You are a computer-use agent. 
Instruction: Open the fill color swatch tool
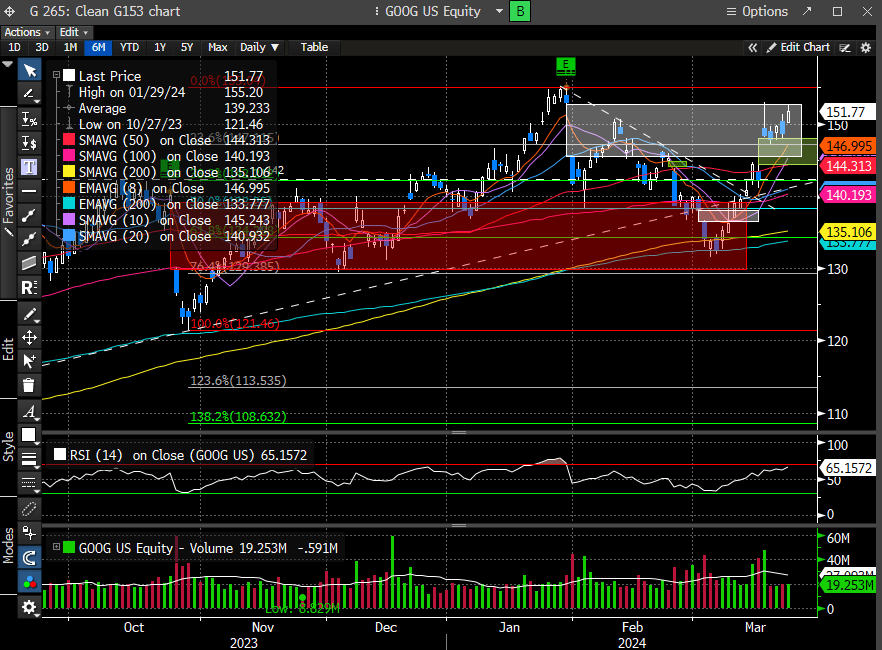29,435
